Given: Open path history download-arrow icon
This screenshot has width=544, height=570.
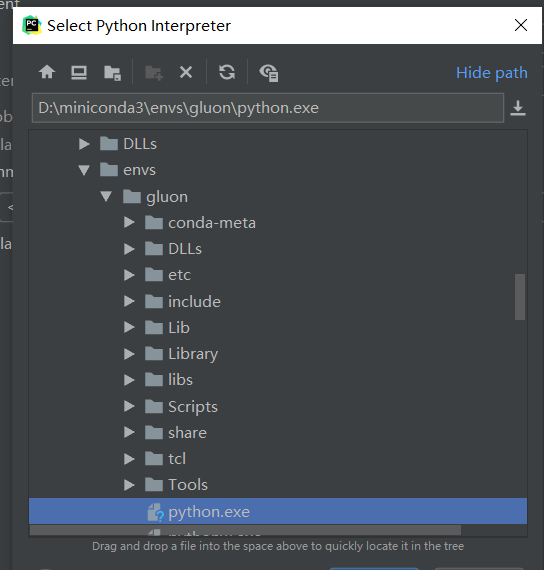Looking at the screenshot, I should click(518, 108).
